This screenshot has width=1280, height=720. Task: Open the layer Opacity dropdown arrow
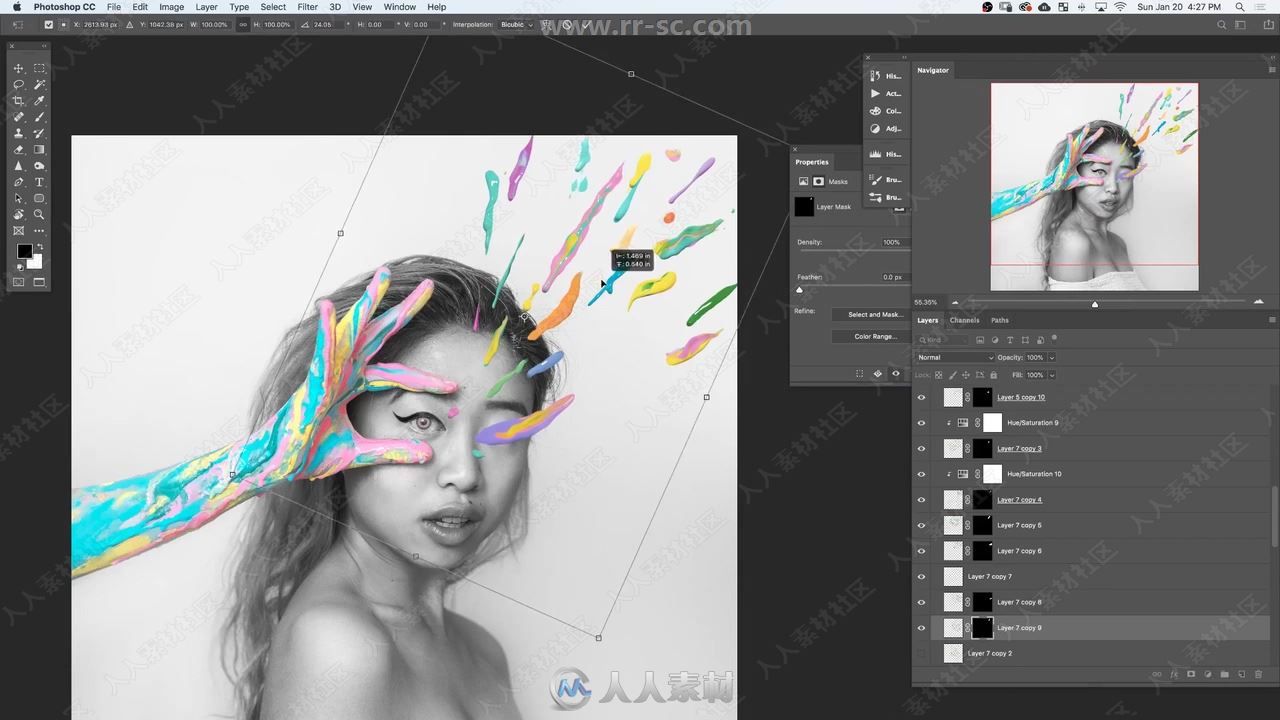[1051, 357]
